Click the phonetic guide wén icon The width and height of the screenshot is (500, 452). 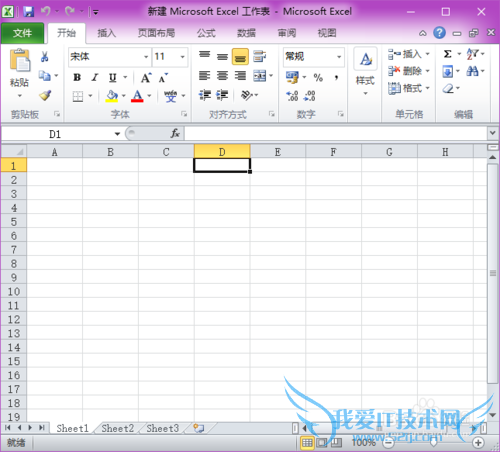pos(170,96)
